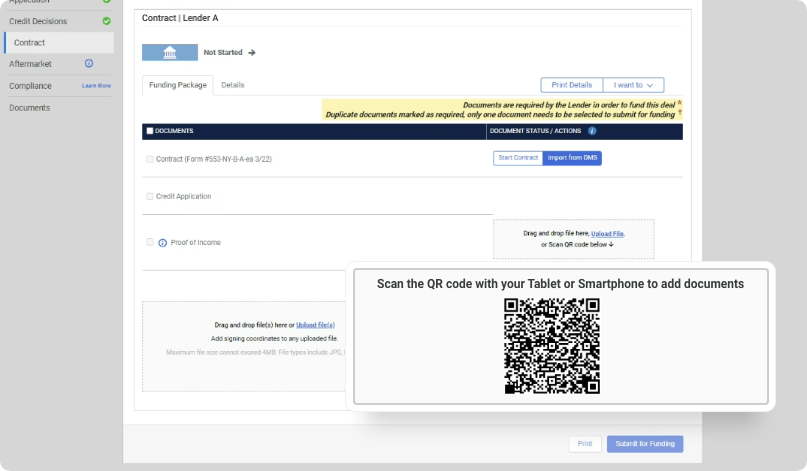Open Documents in the left sidebar

click(x=30, y=108)
